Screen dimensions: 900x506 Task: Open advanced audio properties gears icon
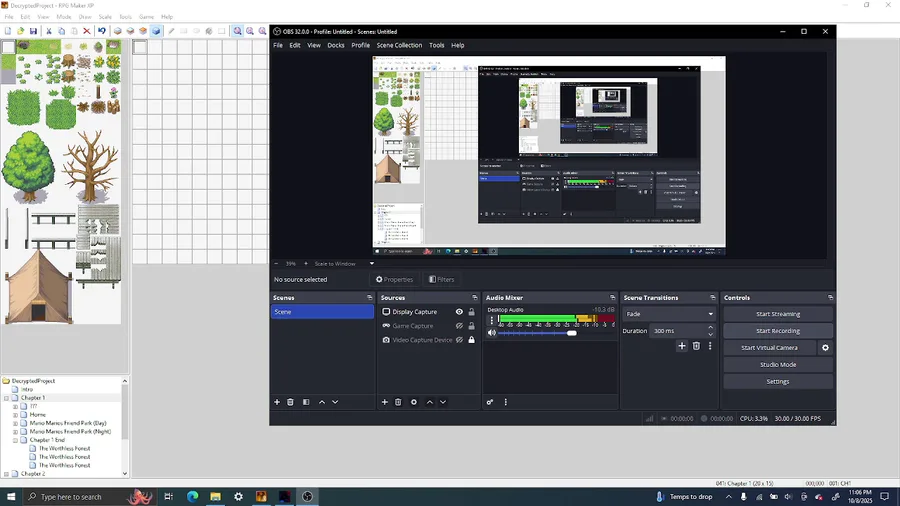(x=490, y=402)
